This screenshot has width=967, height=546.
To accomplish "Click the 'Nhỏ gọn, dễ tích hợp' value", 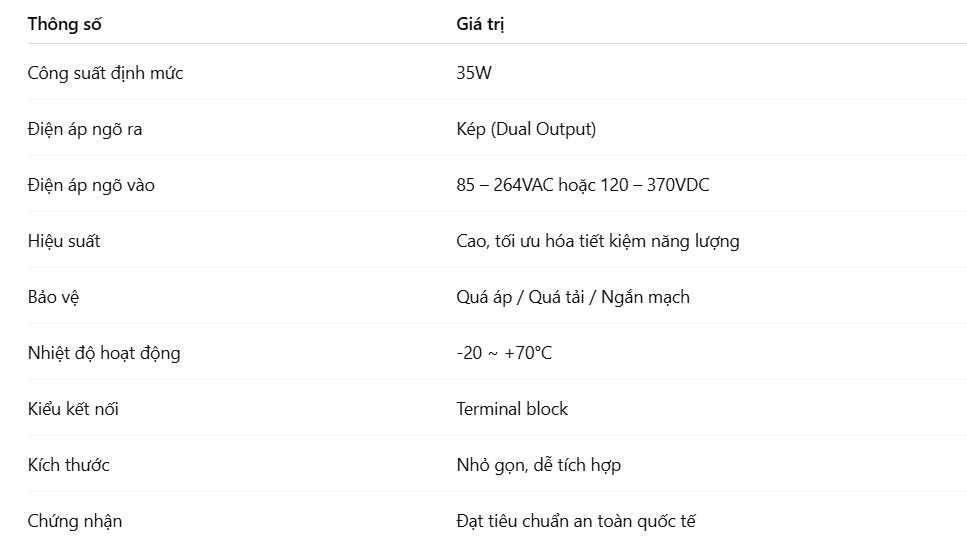I will tap(538, 465).
